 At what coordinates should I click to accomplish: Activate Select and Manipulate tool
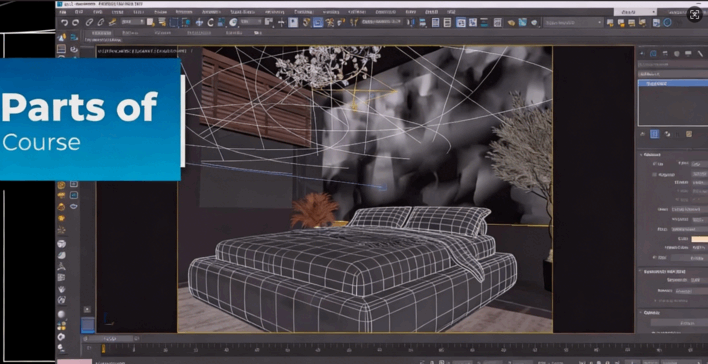coord(281,22)
